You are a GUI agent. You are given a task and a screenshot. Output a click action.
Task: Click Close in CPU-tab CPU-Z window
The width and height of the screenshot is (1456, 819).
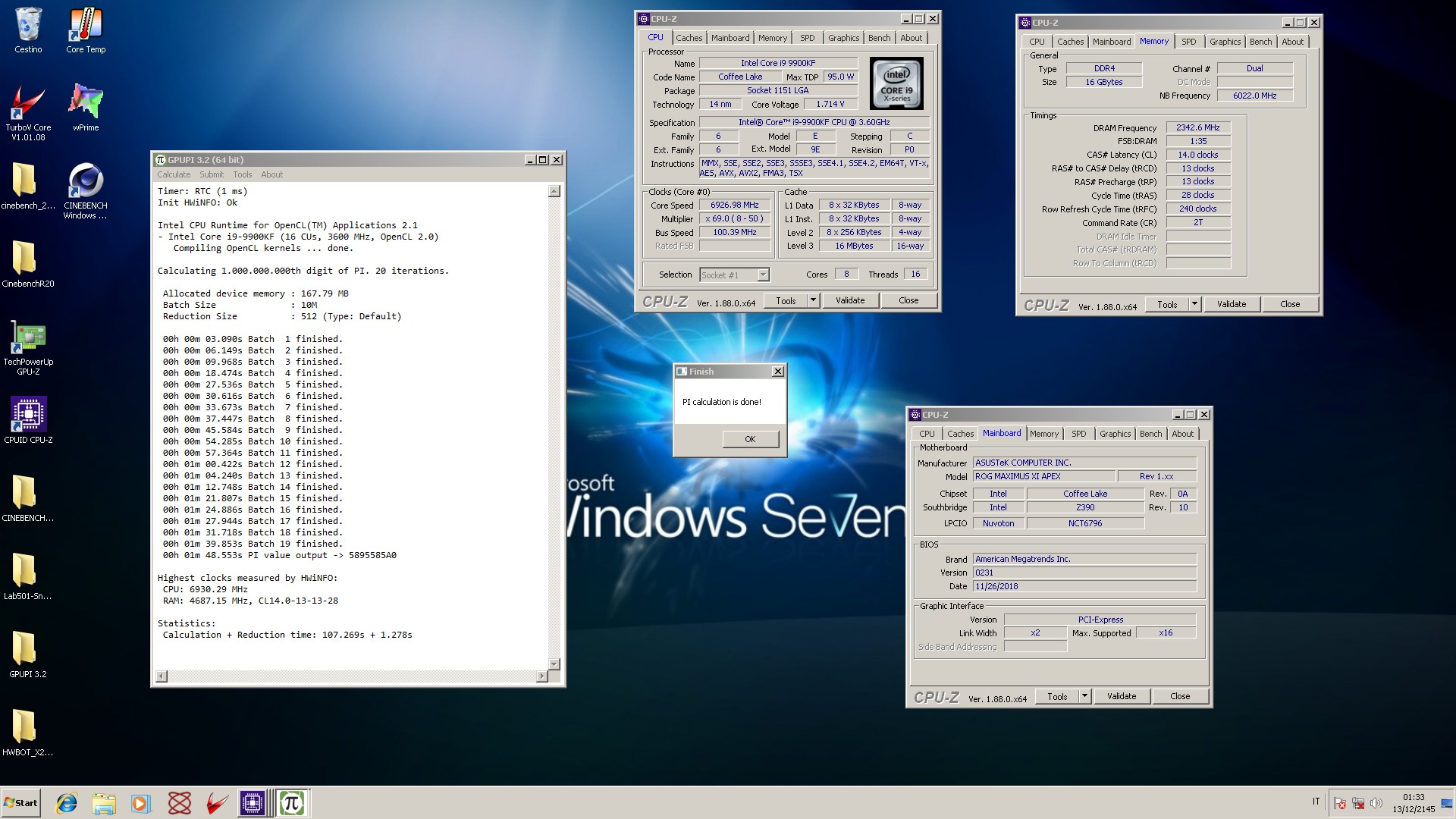(x=908, y=300)
